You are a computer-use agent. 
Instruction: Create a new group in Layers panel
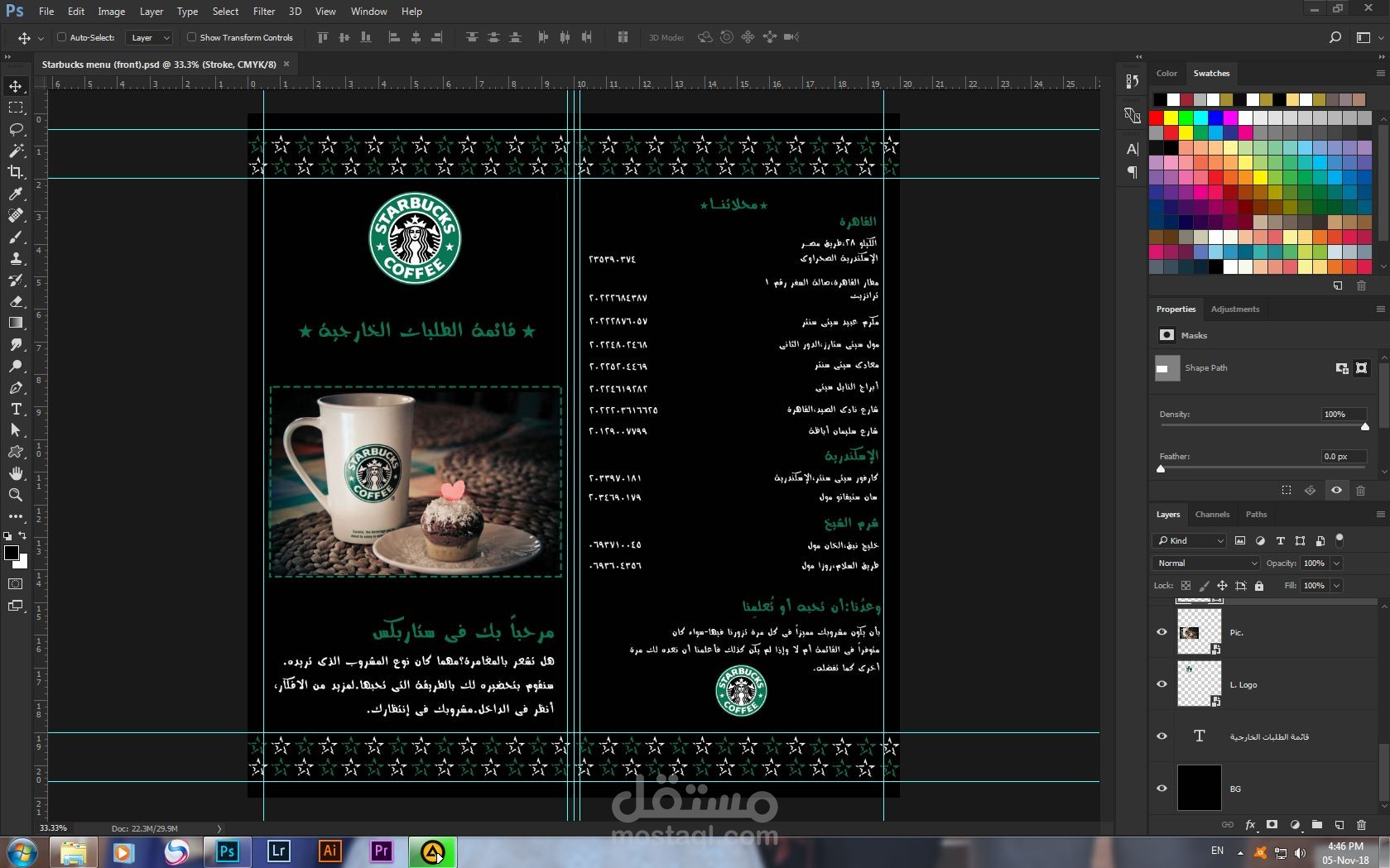[x=1316, y=825]
